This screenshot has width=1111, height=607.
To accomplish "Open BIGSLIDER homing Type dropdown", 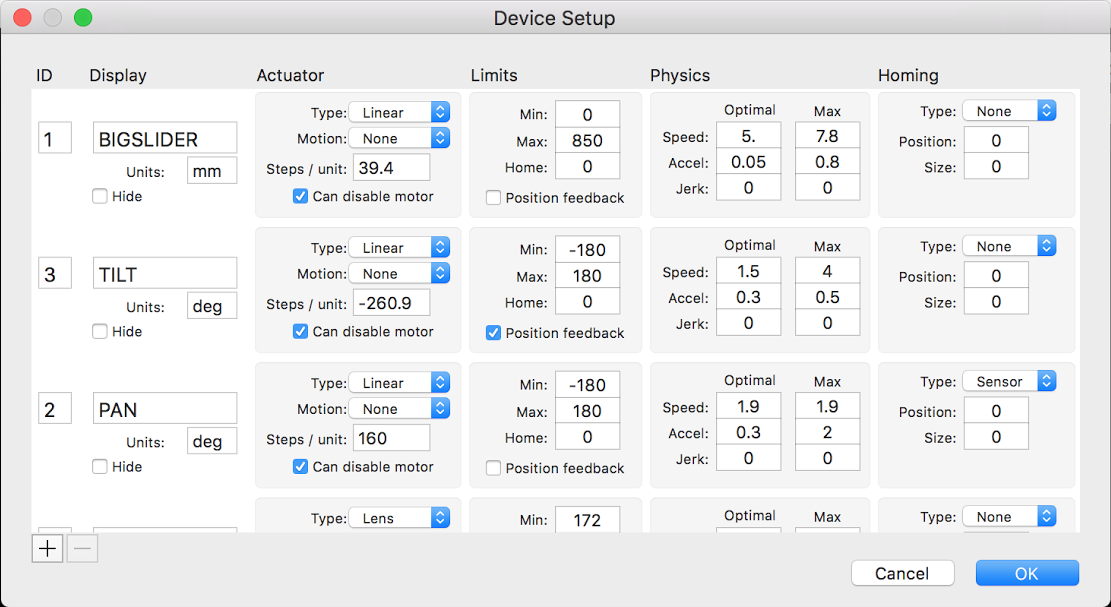I will pos(1009,112).
